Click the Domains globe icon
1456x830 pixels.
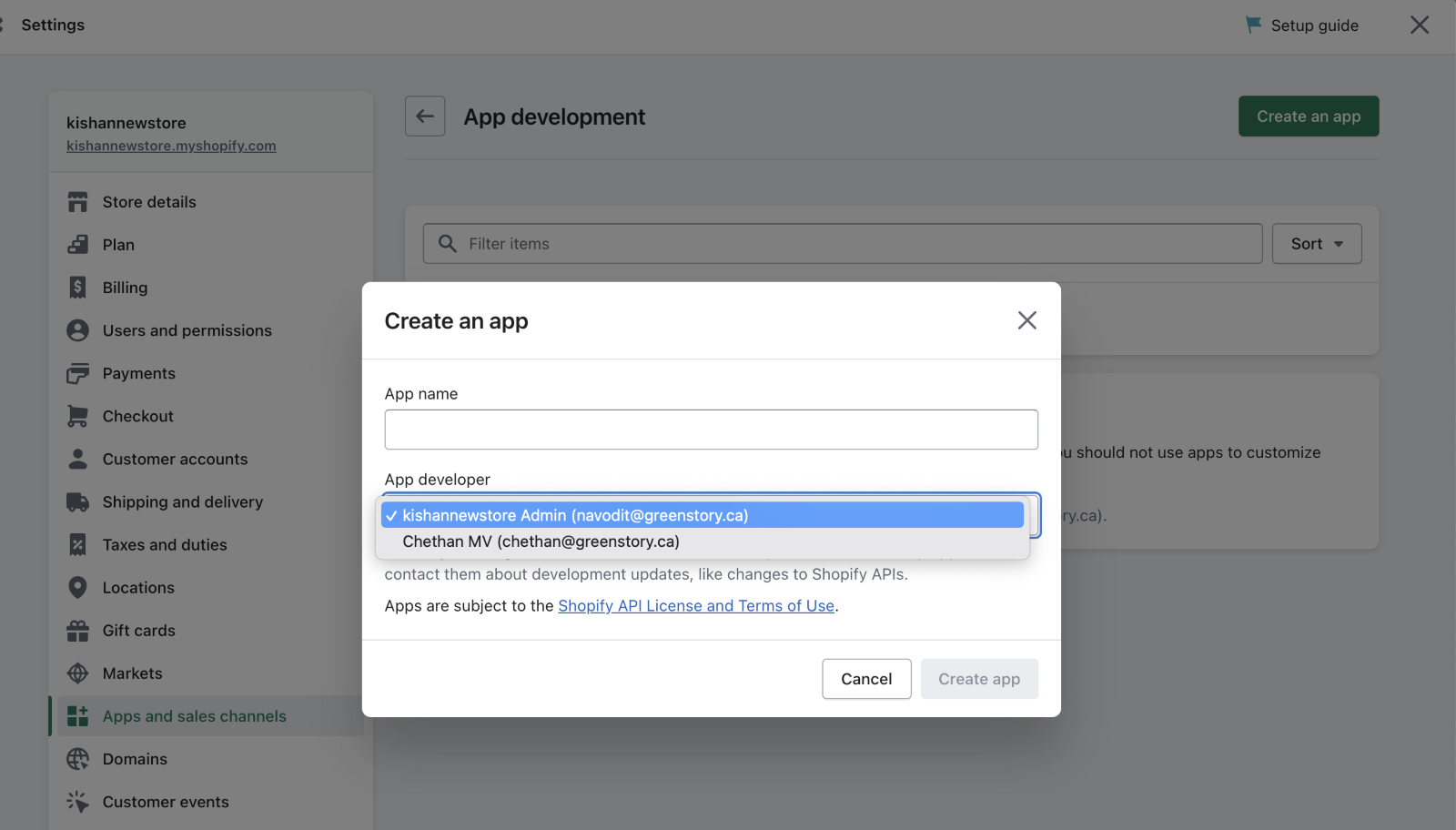click(x=78, y=758)
